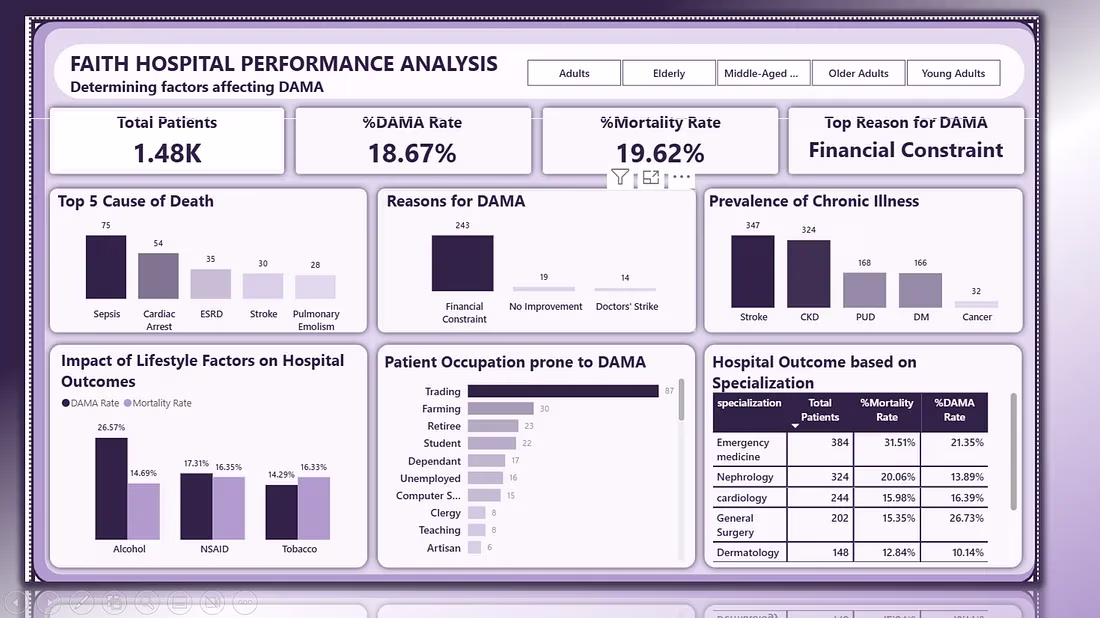1100x618 pixels.
Task: Select the Farming bar in occupation chart
Action: 501,408
